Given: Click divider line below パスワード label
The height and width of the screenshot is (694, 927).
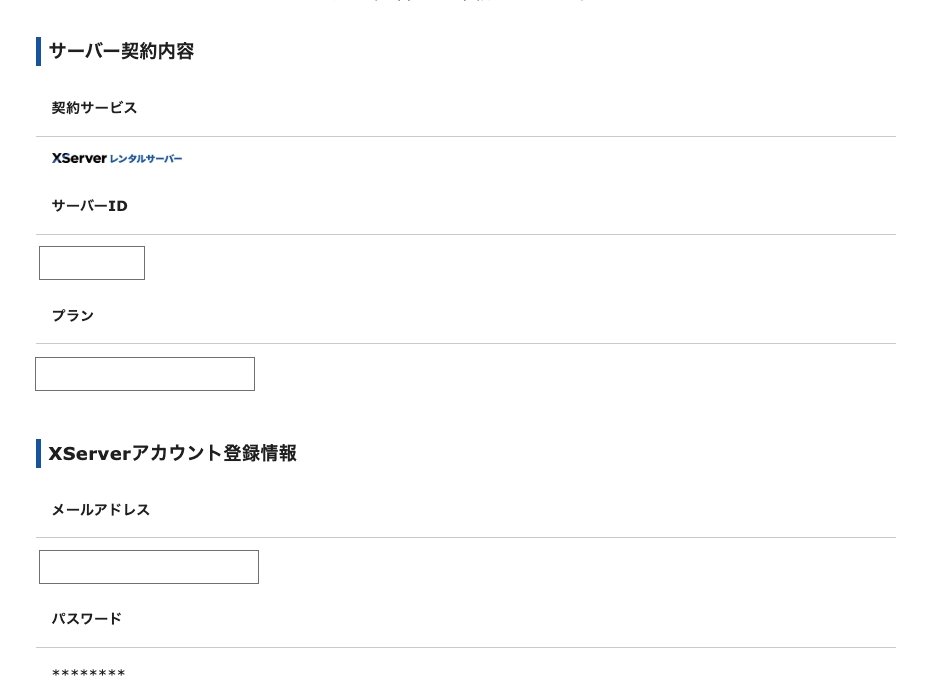Looking at the screenshot, I should (x=466, y=647).
